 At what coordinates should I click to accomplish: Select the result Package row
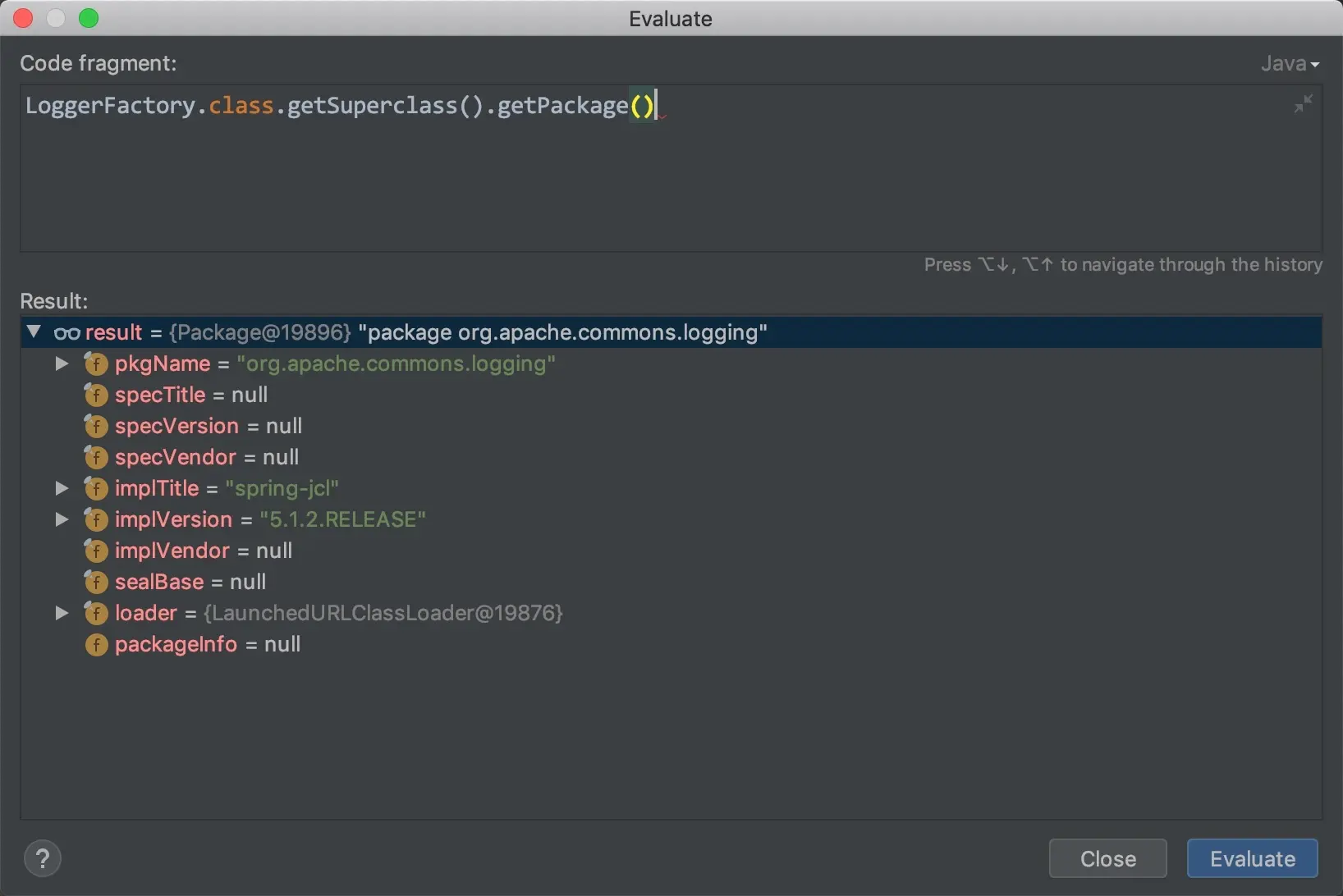point(671,332)
